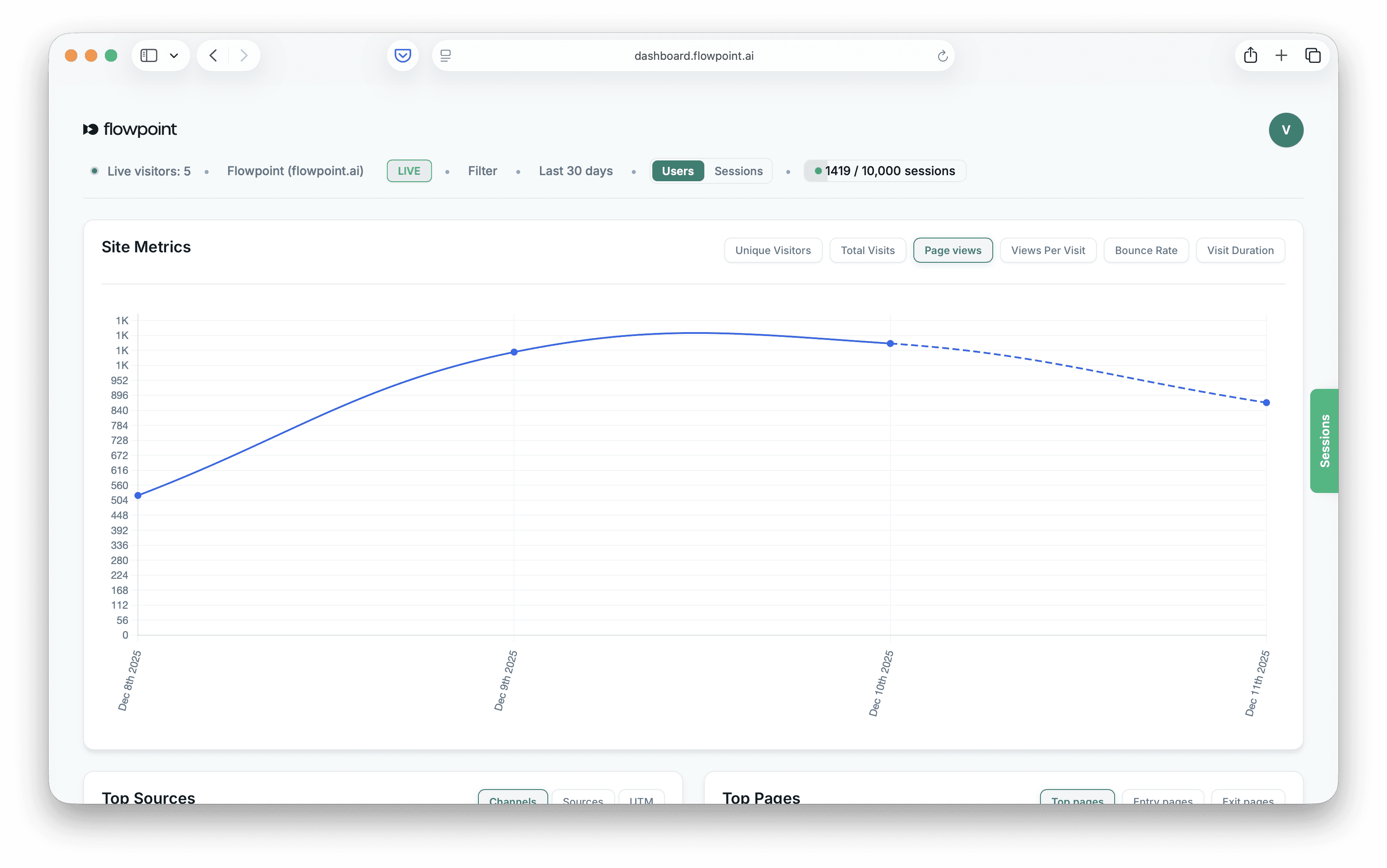
Task: Toggle the Safari sidebar icon
Action: pos(149,55)
